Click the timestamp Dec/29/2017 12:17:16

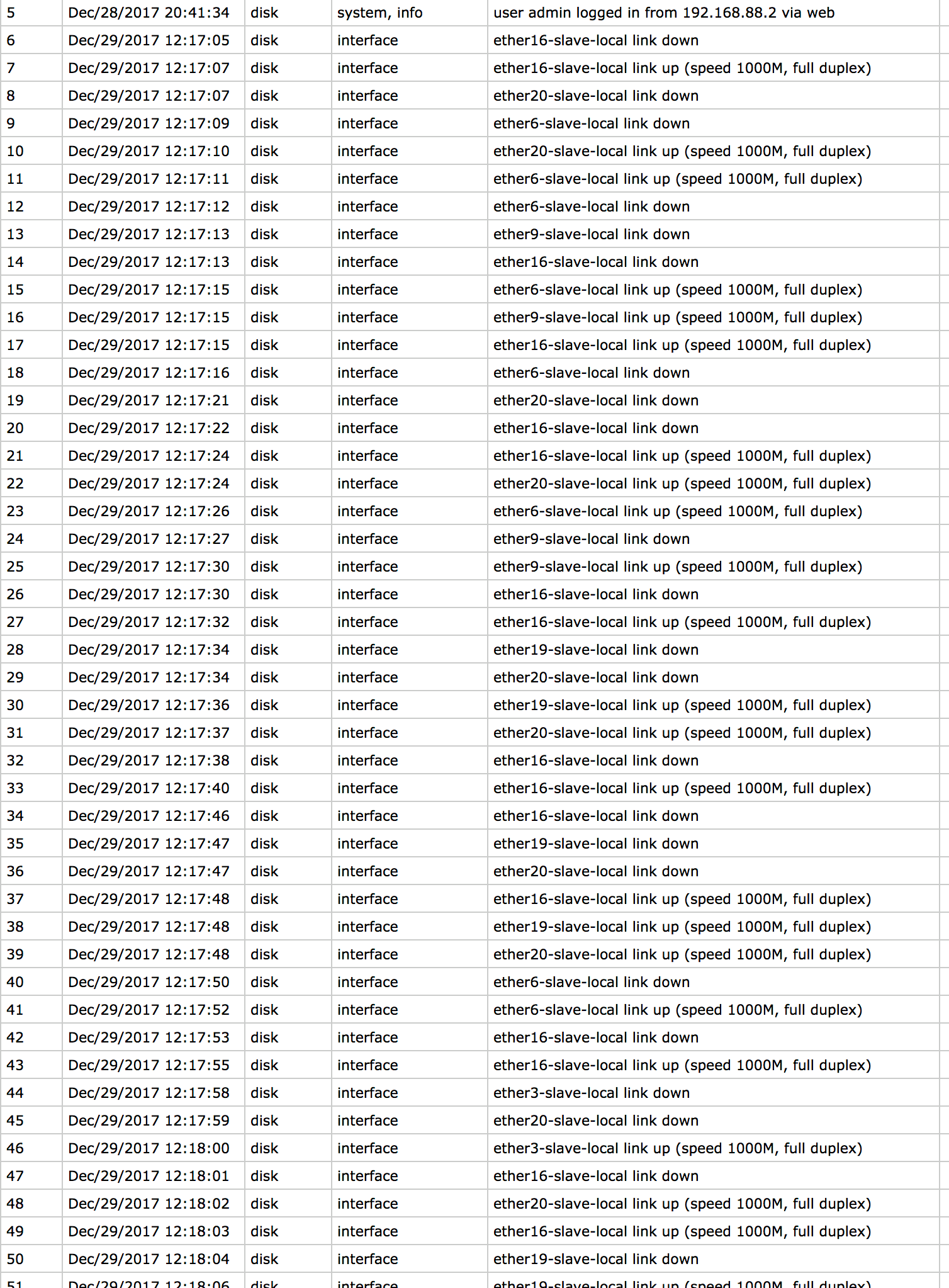tap(149, 373)
